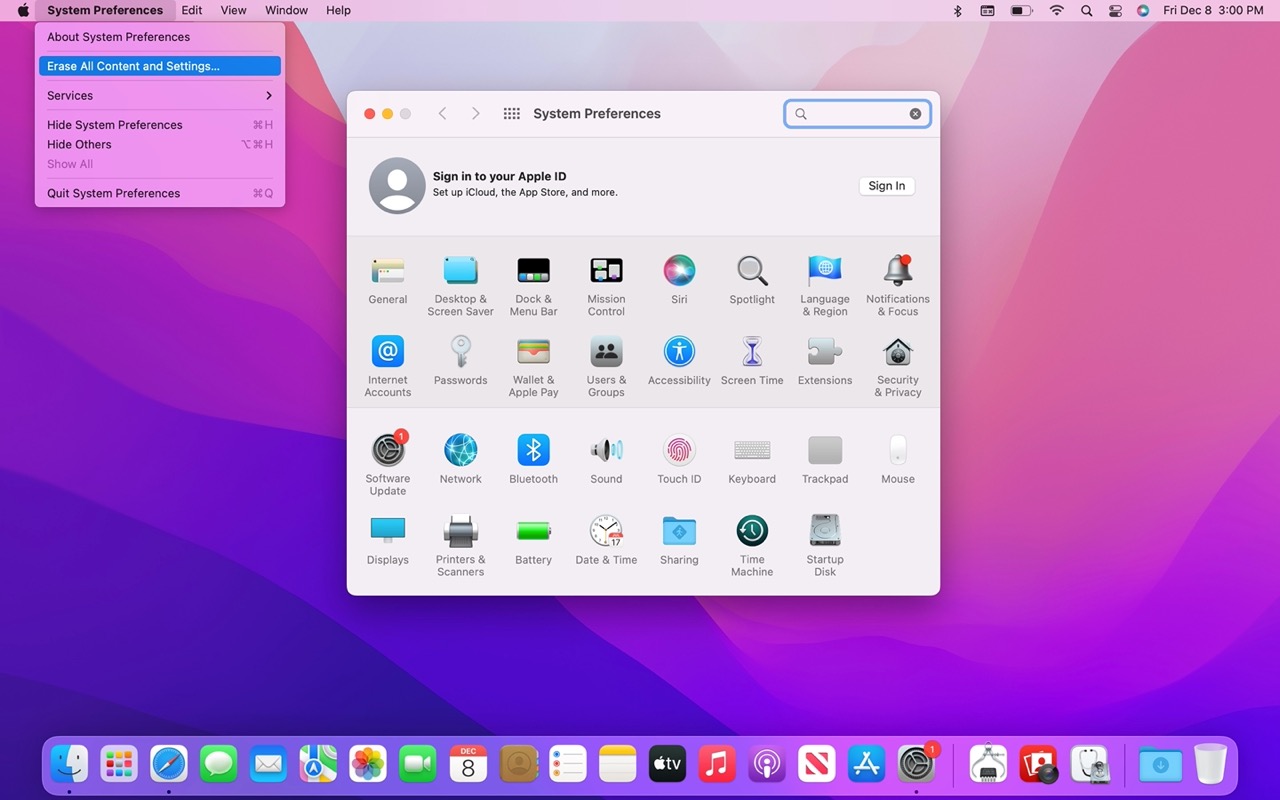The height and width of the screenshot is (800, 1280).
Task: Choose Hide Others menu item
Action: coord(160,144)
